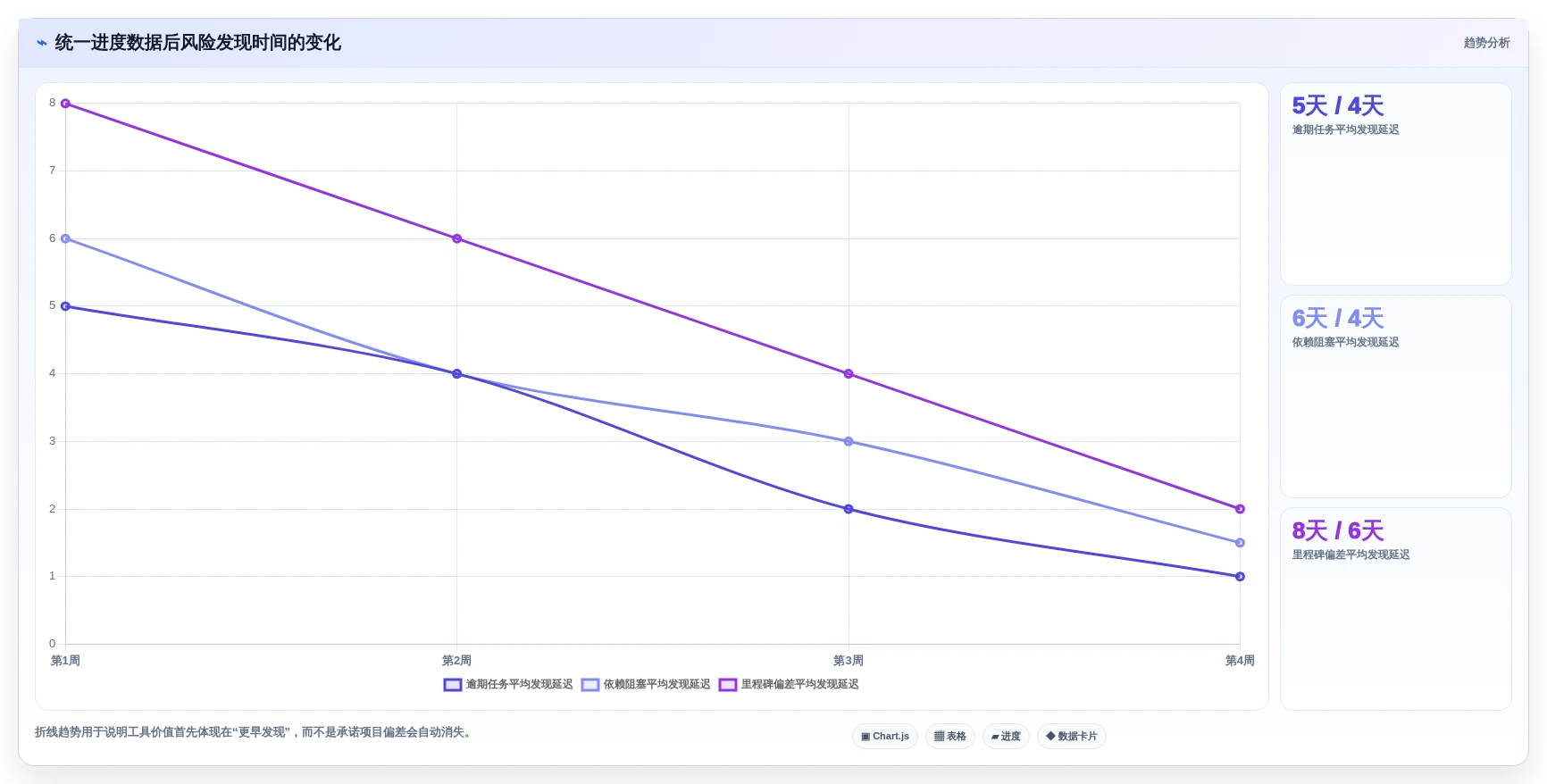Click 逾期任务平均发现延迟 card caption
The width and height of the screenshot is (1547, 784).
[x=1345, y=130]
